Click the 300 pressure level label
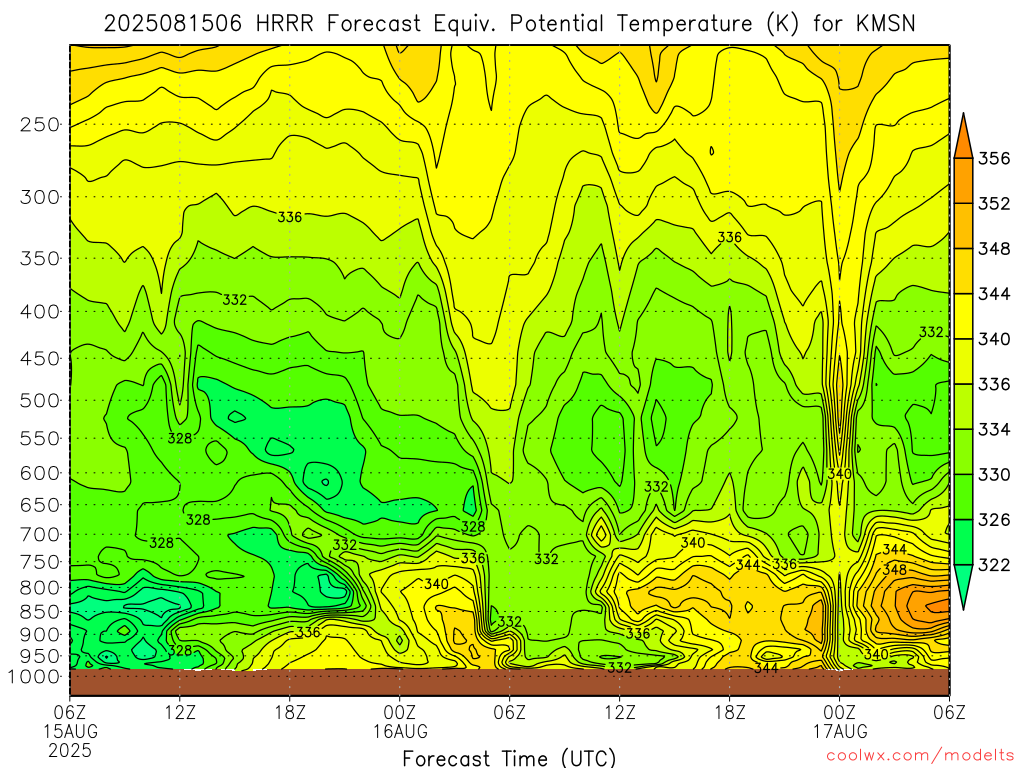This screenshot has height=768, width=1024. pos(40,197)
